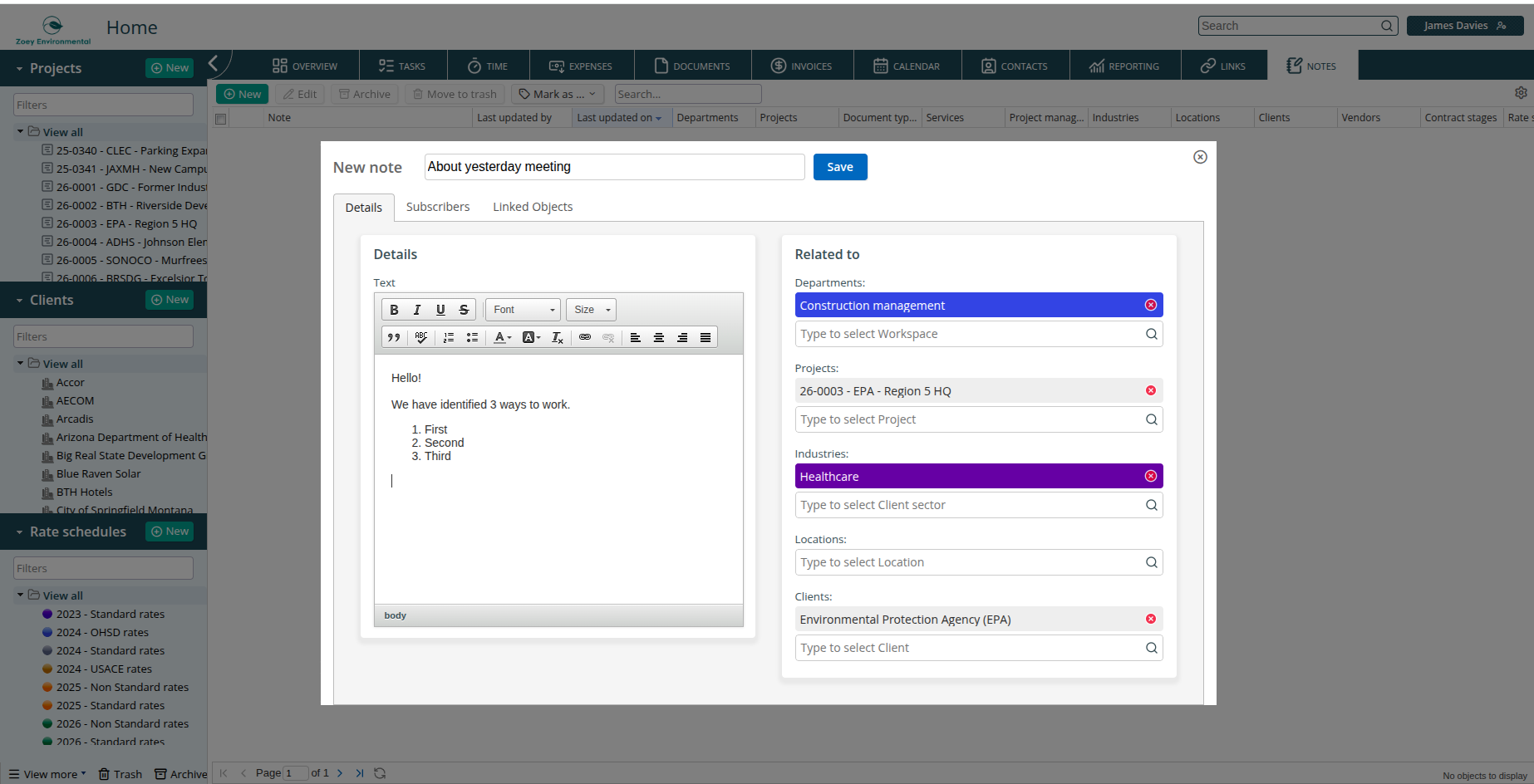
Task: Switch to the Linked Objects tab
Action: 533,207
